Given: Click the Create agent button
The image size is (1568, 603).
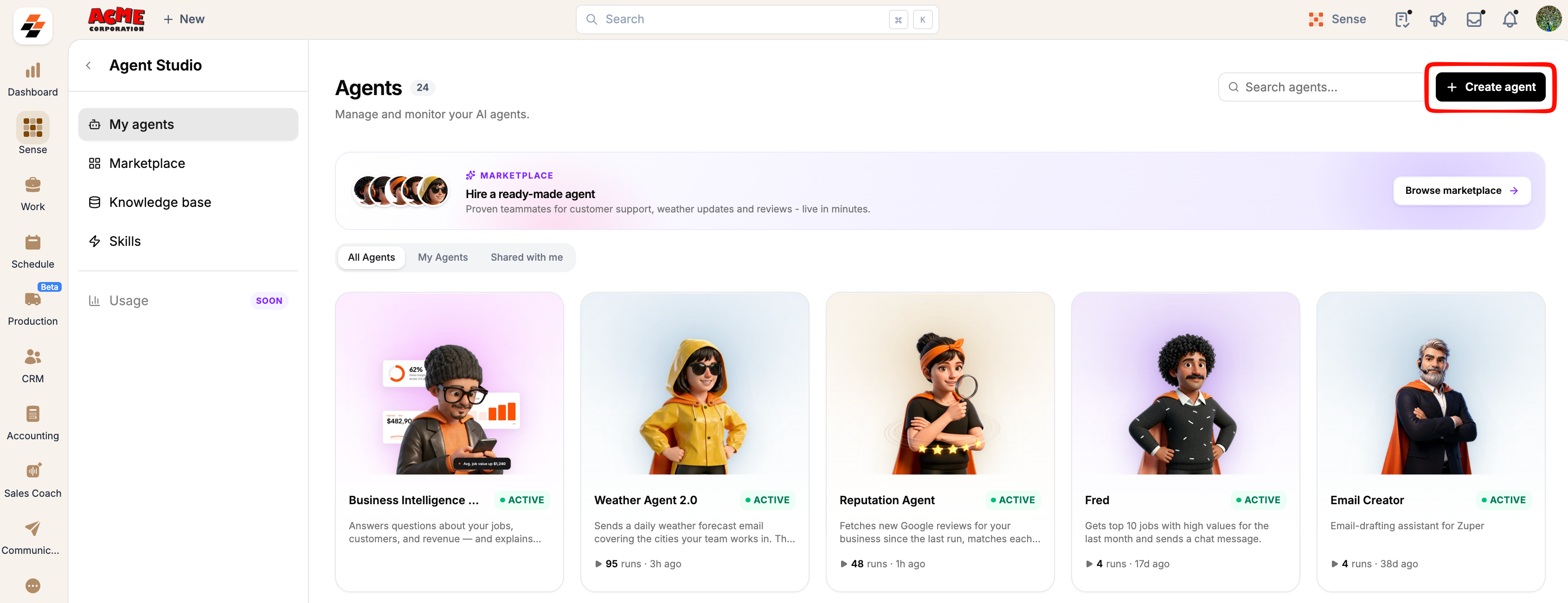Looking at the screenshot, I should [1490, 87].
